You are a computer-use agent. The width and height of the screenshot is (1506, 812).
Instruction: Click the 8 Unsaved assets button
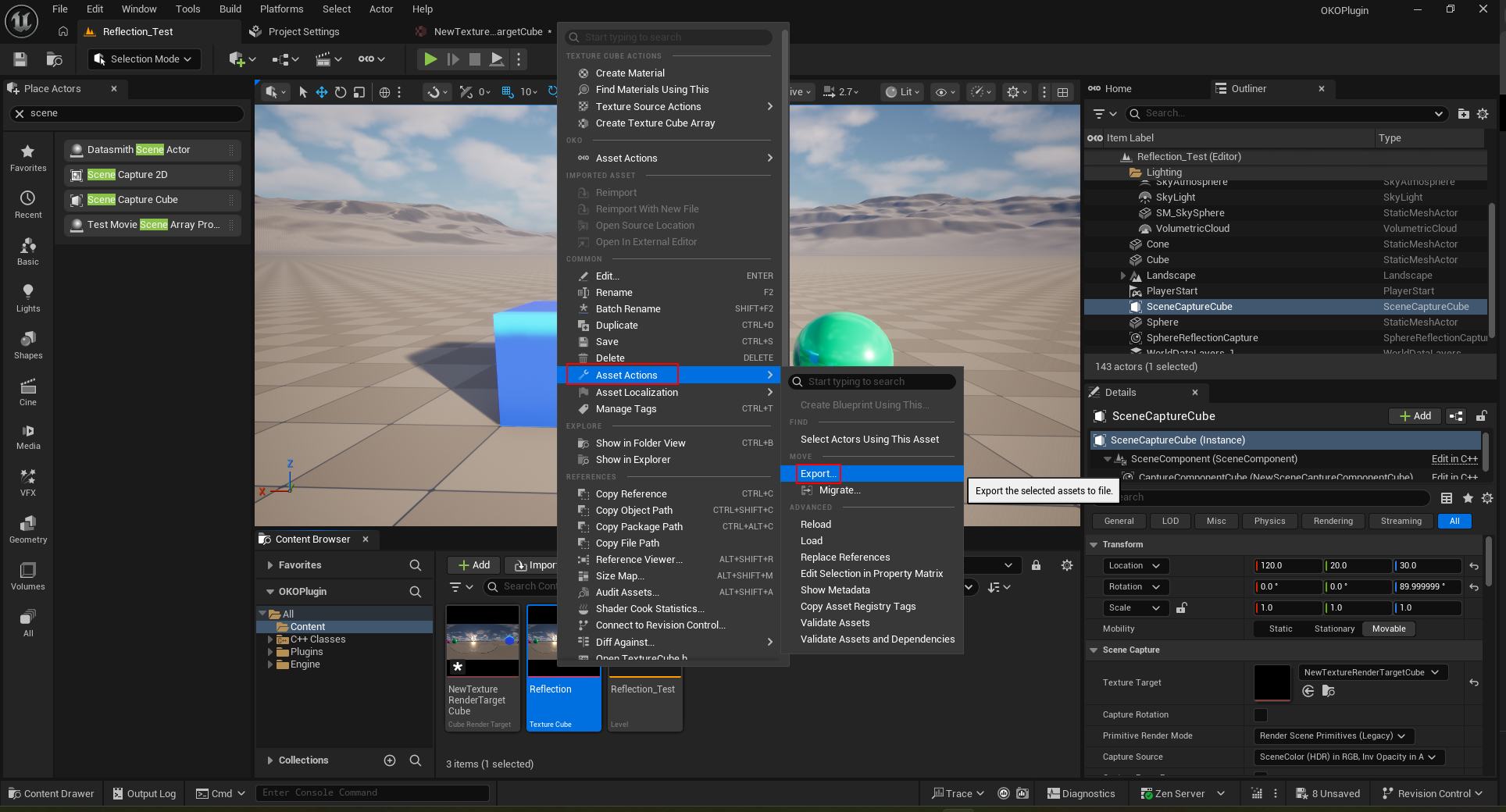pos(1328,794)
